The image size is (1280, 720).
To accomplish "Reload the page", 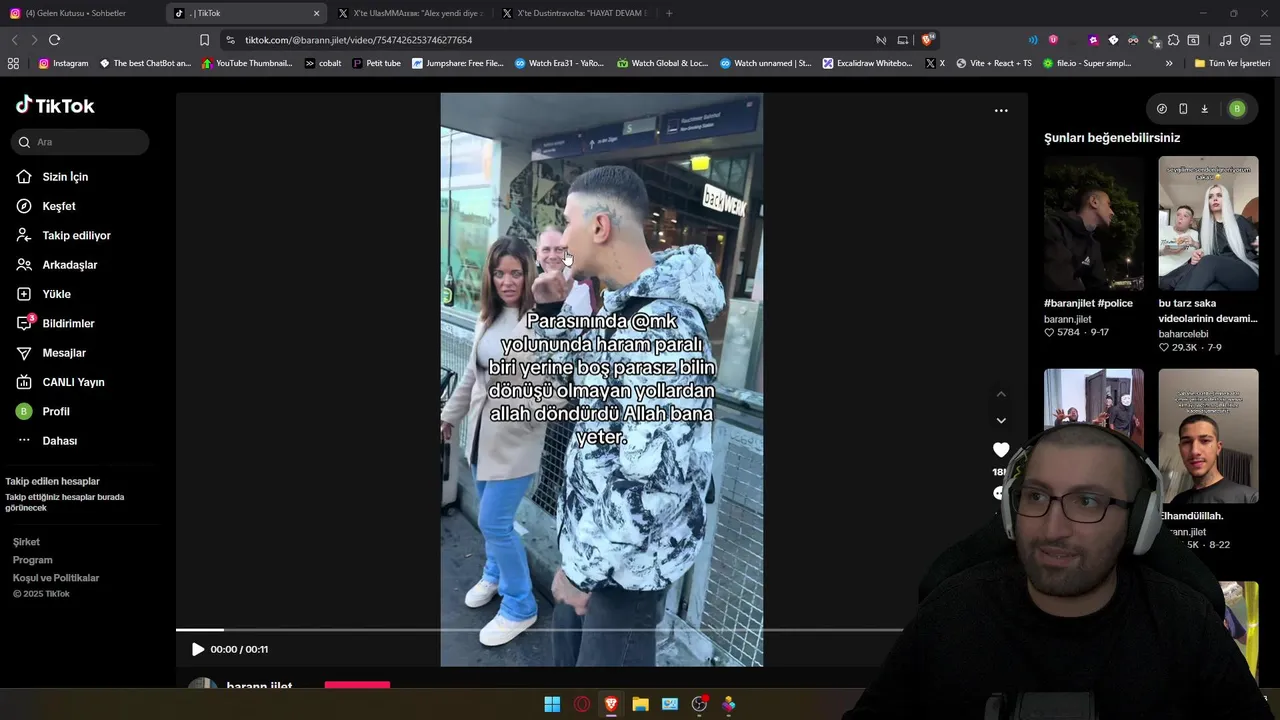I will 54,40.
